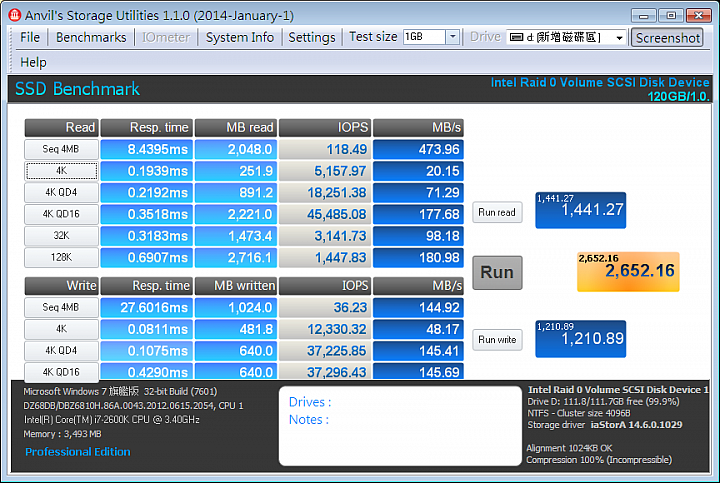Click the big Run button
This screenshot has height=483, width=720.
497,272
